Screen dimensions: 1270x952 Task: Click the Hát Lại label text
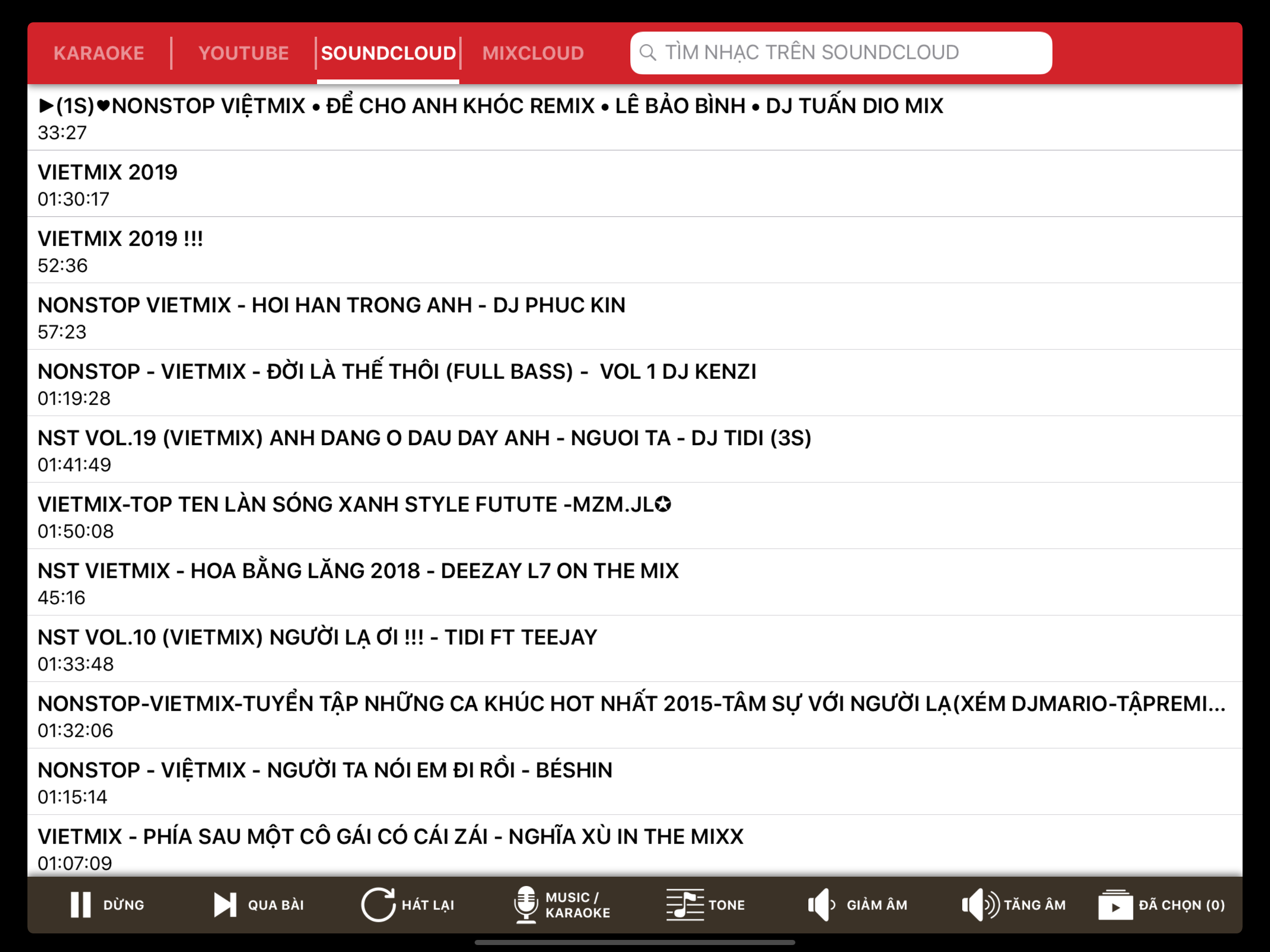[428, 906]
